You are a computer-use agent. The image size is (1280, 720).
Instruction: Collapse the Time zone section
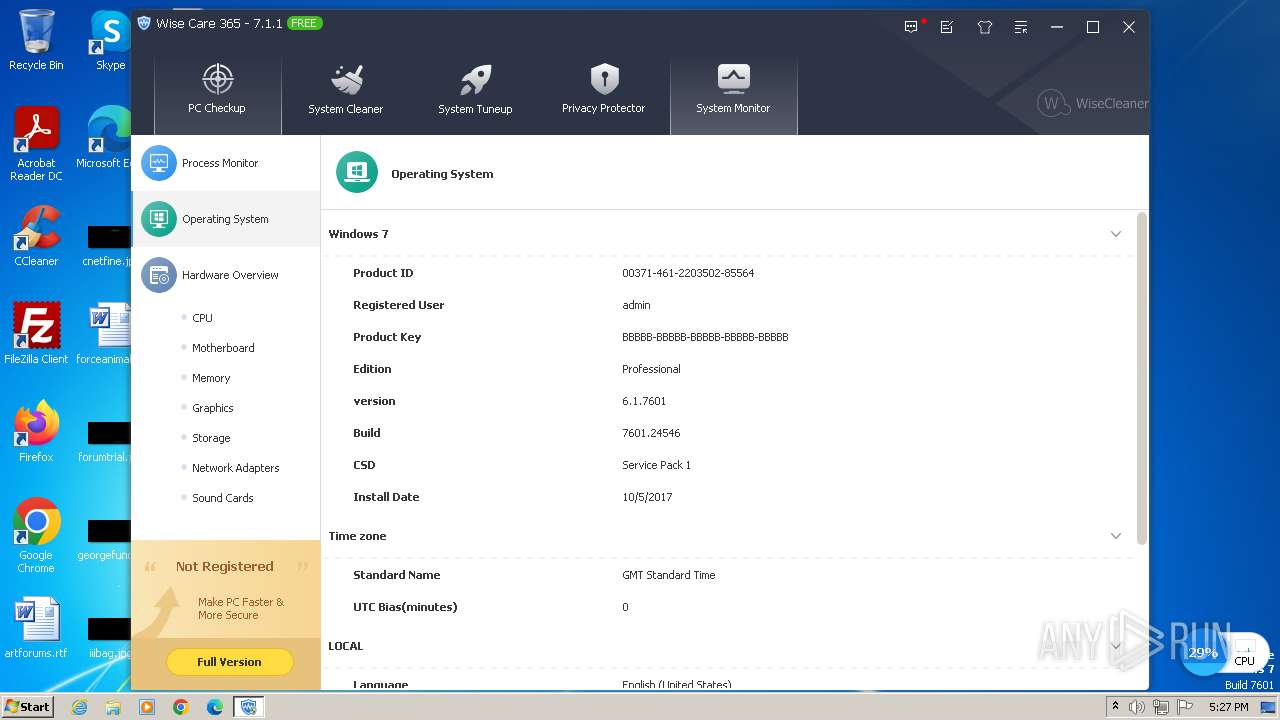(x=1116, y=536)
